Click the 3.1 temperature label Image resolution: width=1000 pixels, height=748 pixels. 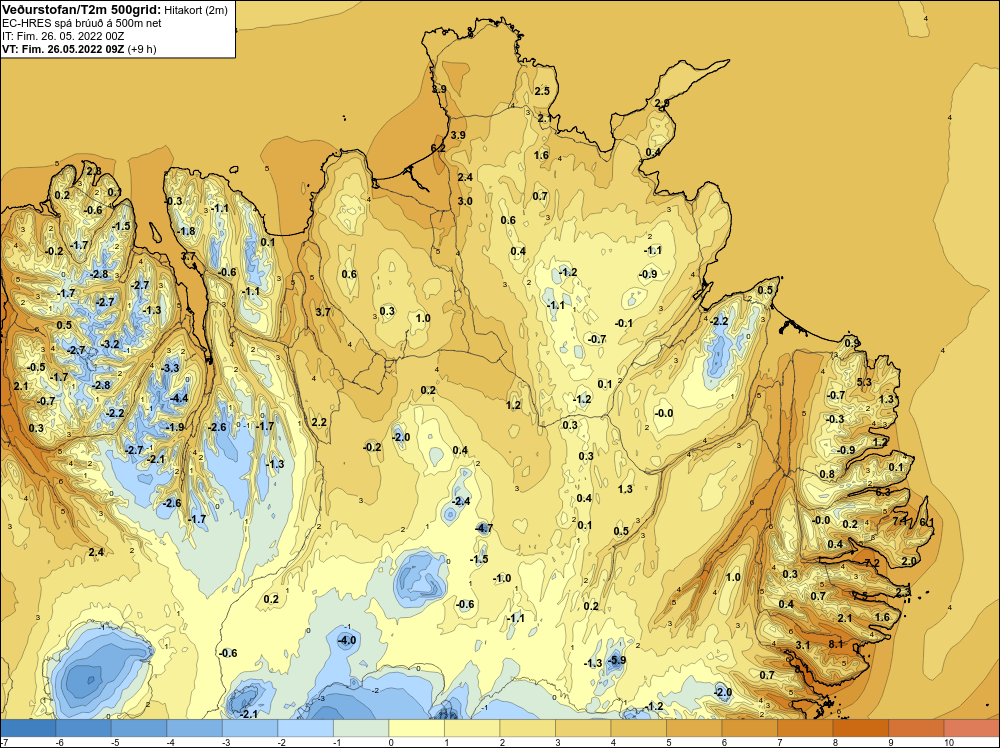(803, 645)
